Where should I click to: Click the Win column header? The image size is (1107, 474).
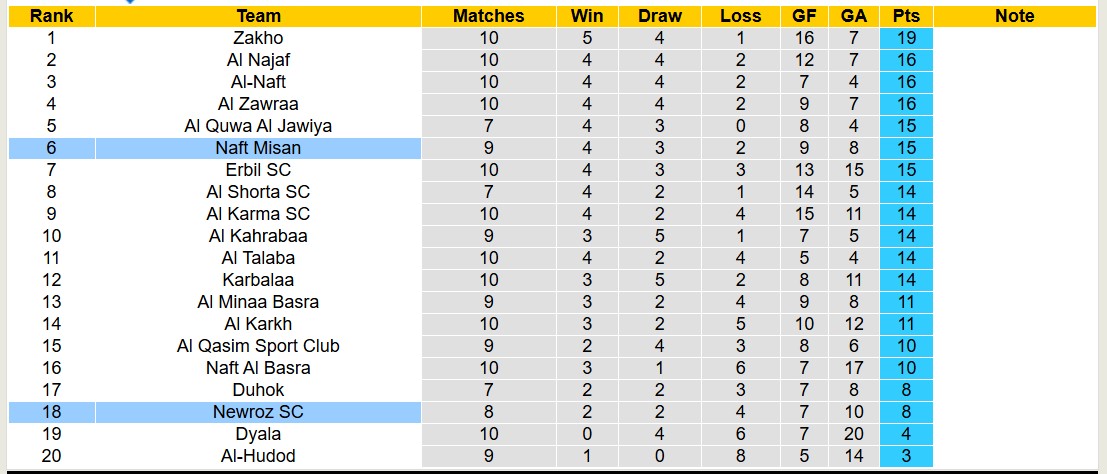coord(587,16)
